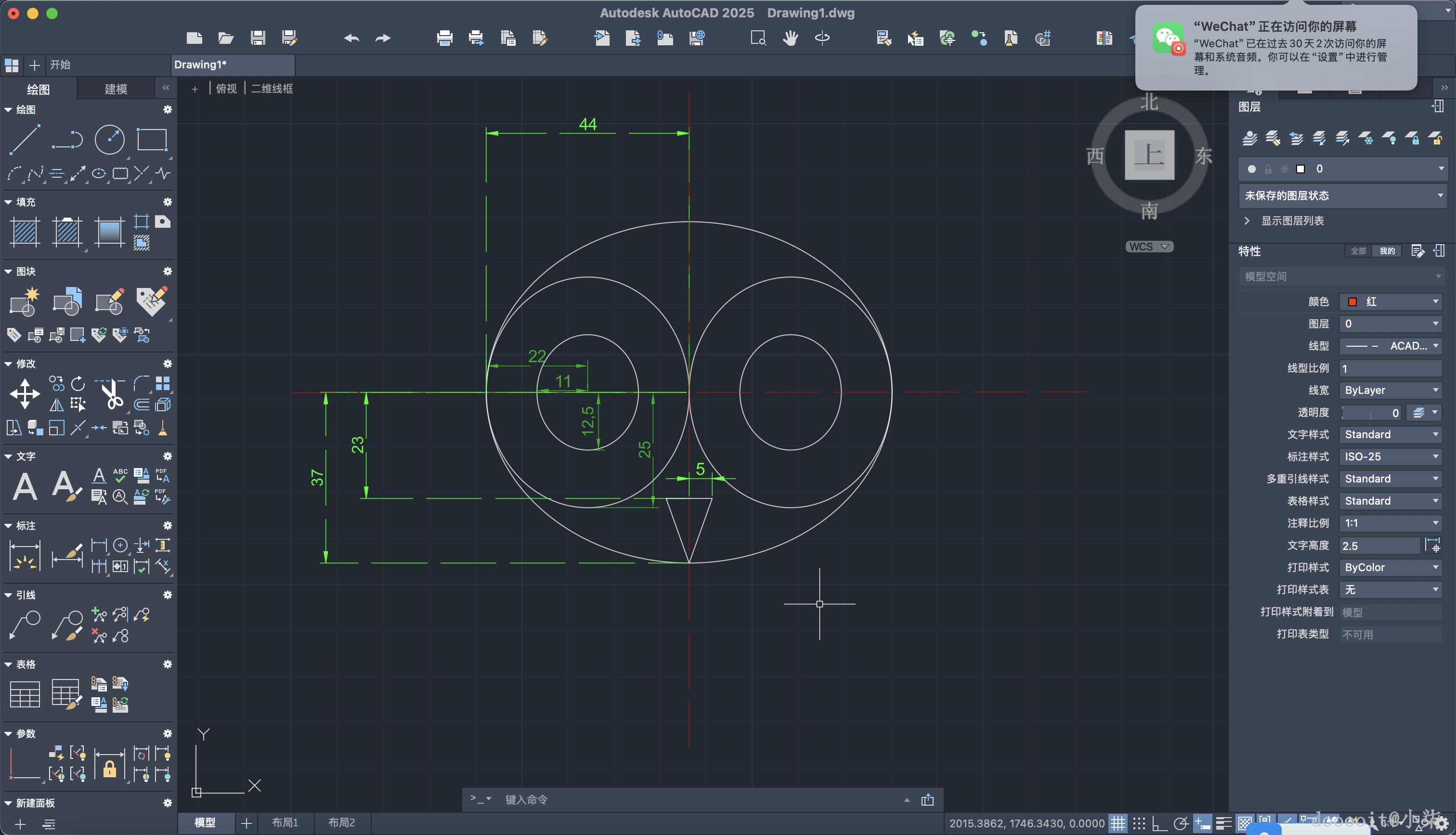This screenshot has width=1456, height=835.
Task: Click the Hatch fill tool
Action: pyautogui.click(x=25, y=232)
